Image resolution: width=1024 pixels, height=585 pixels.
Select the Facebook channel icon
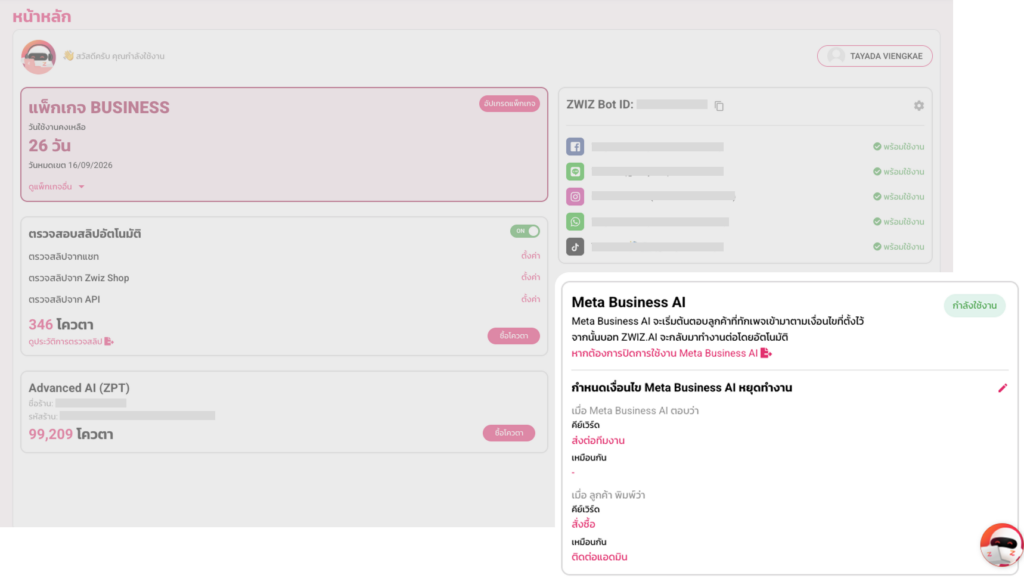tap(575, 146)
